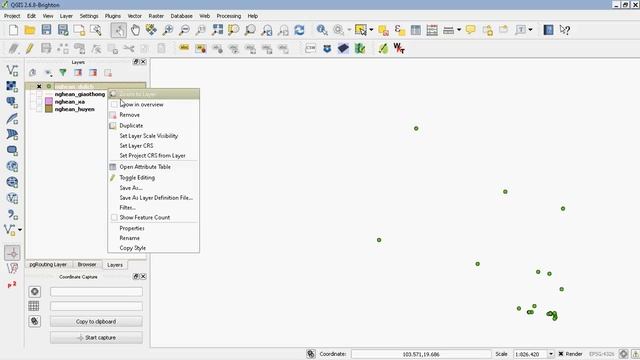Click the add vector layer sidebar icon
The height and width of the screenshot is (360, 640).
(x=12, y=70)
